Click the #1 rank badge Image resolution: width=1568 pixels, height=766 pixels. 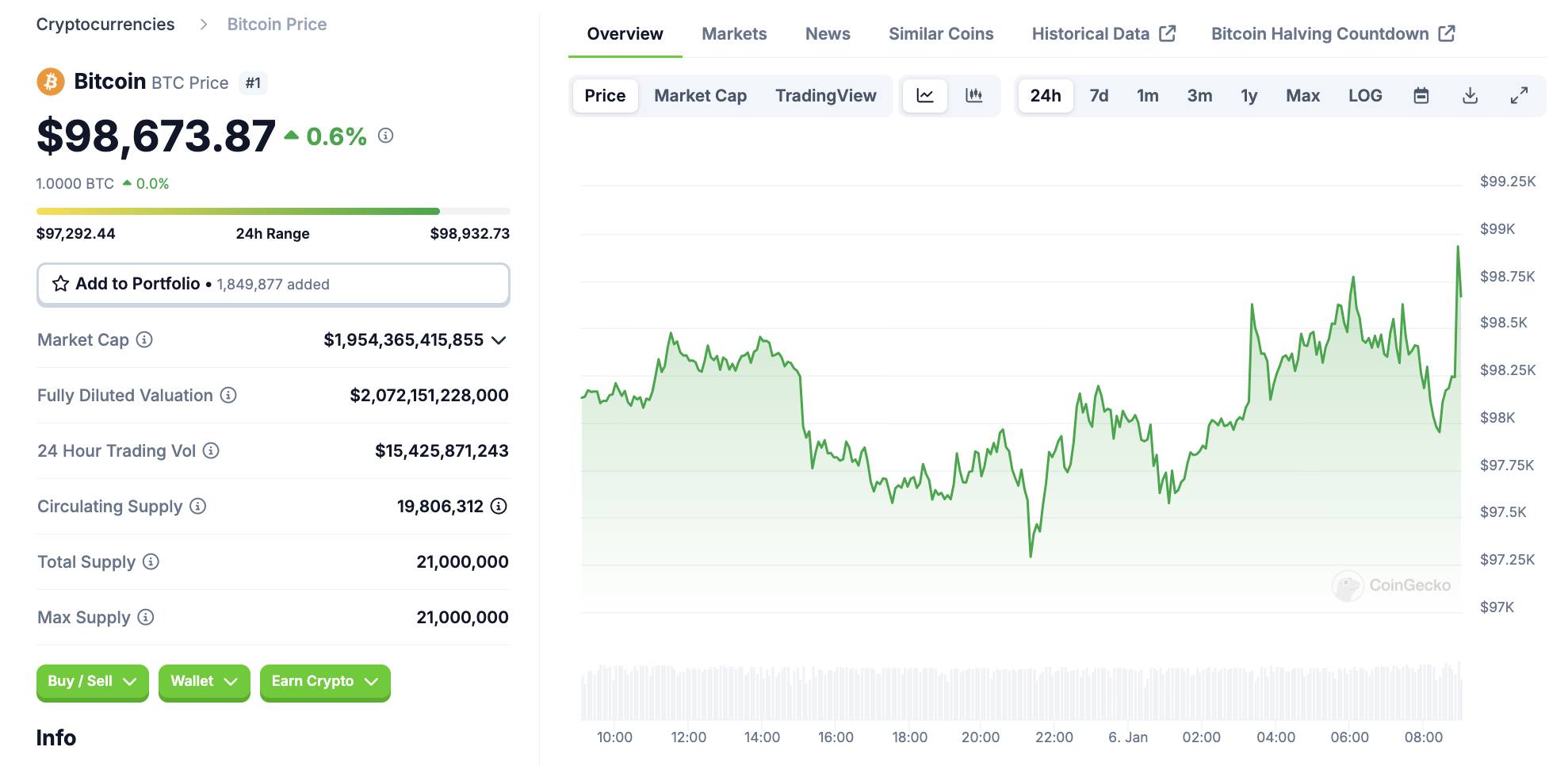tap(253, 82)
